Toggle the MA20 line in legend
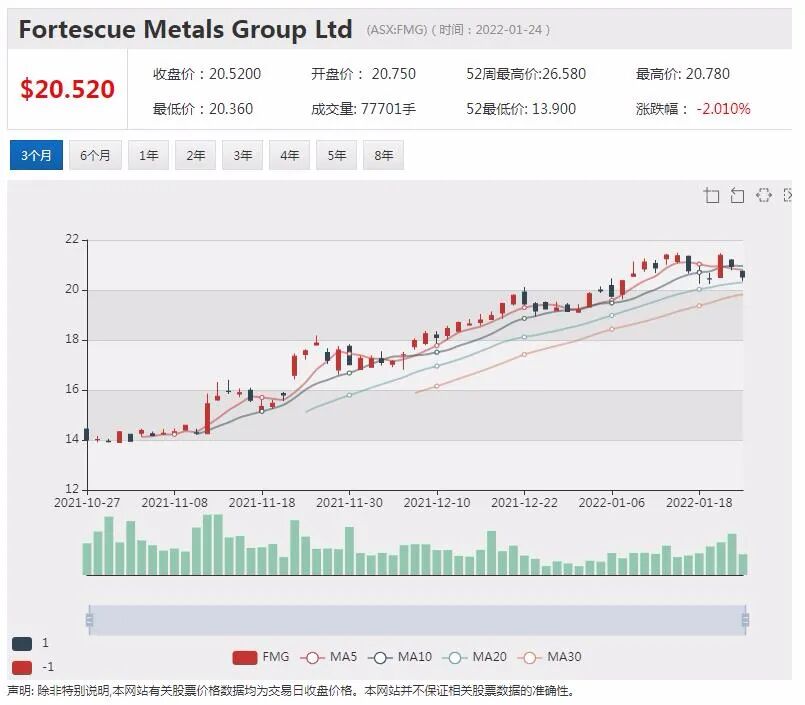 click(475, 657)
